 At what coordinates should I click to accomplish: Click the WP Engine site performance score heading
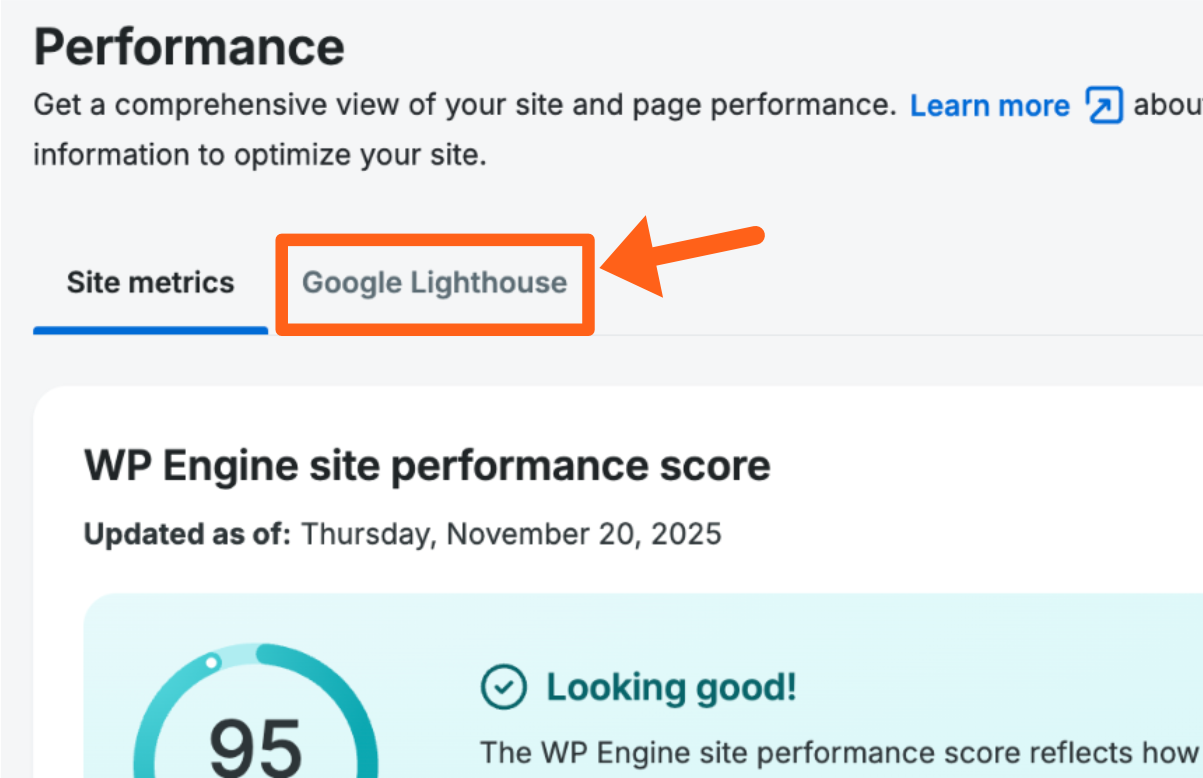427,466
